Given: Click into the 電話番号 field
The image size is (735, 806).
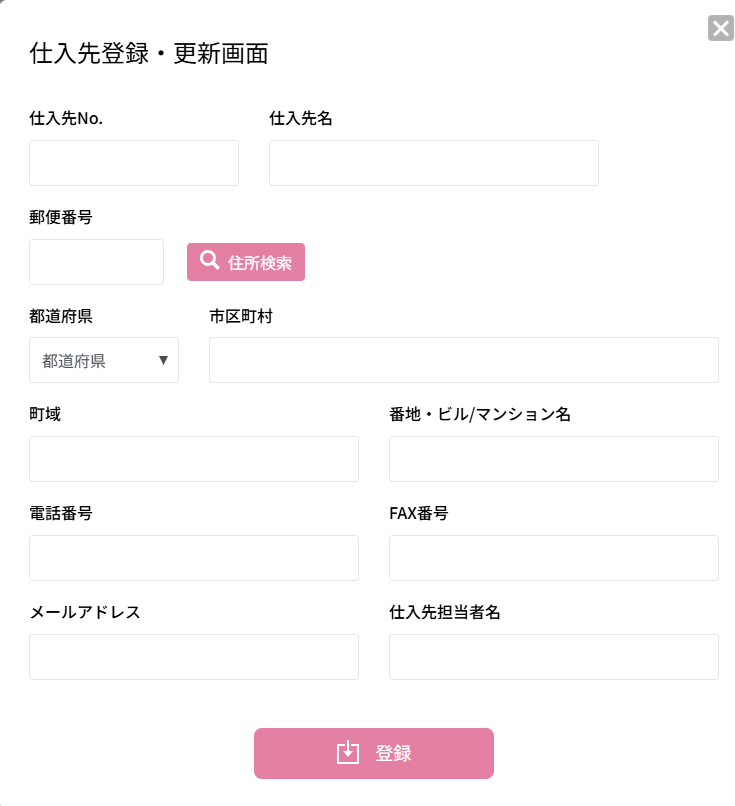Looking at the screenshot, I should [193, 558].
